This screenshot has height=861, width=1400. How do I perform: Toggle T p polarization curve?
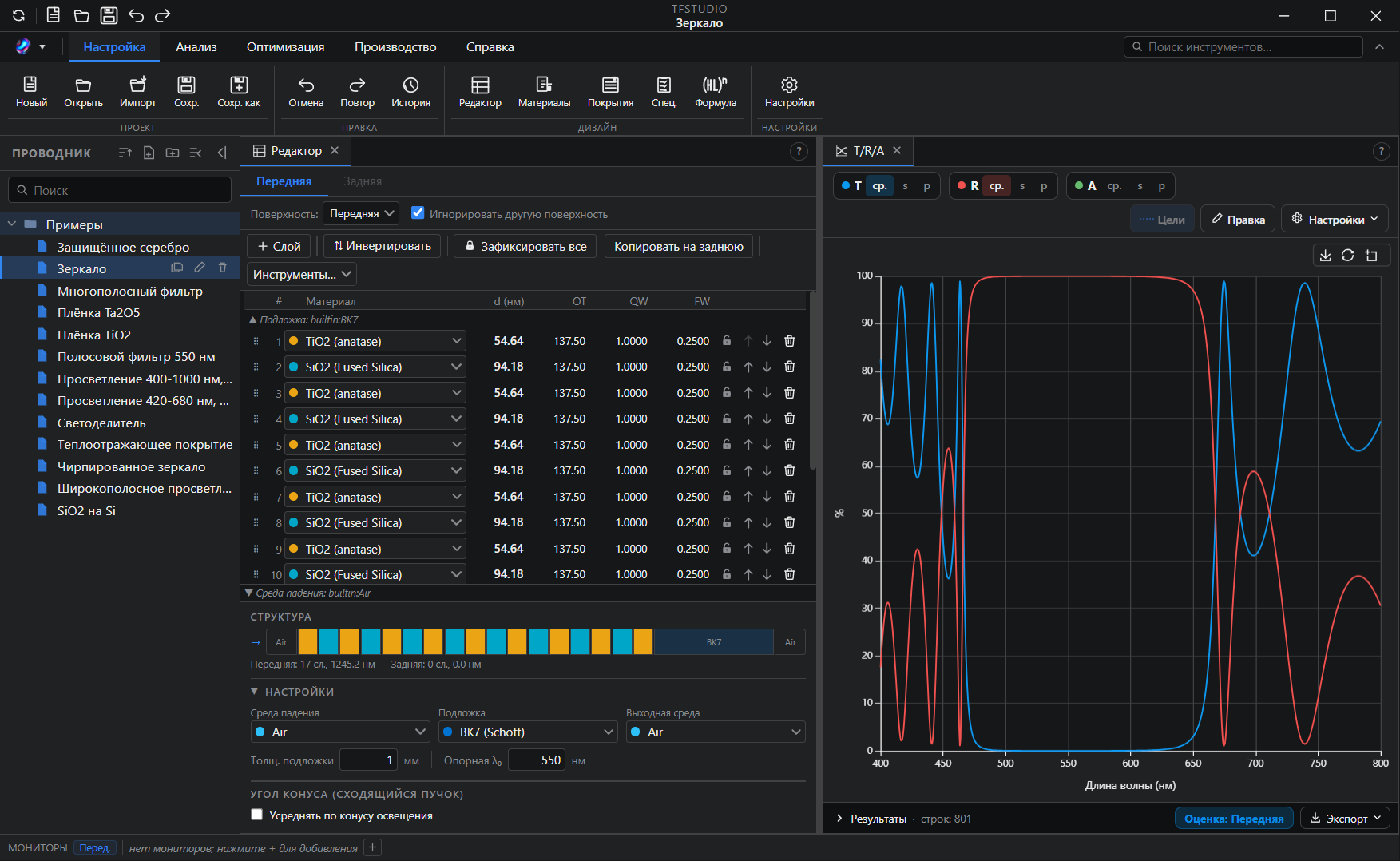click(x=927, y=186)
